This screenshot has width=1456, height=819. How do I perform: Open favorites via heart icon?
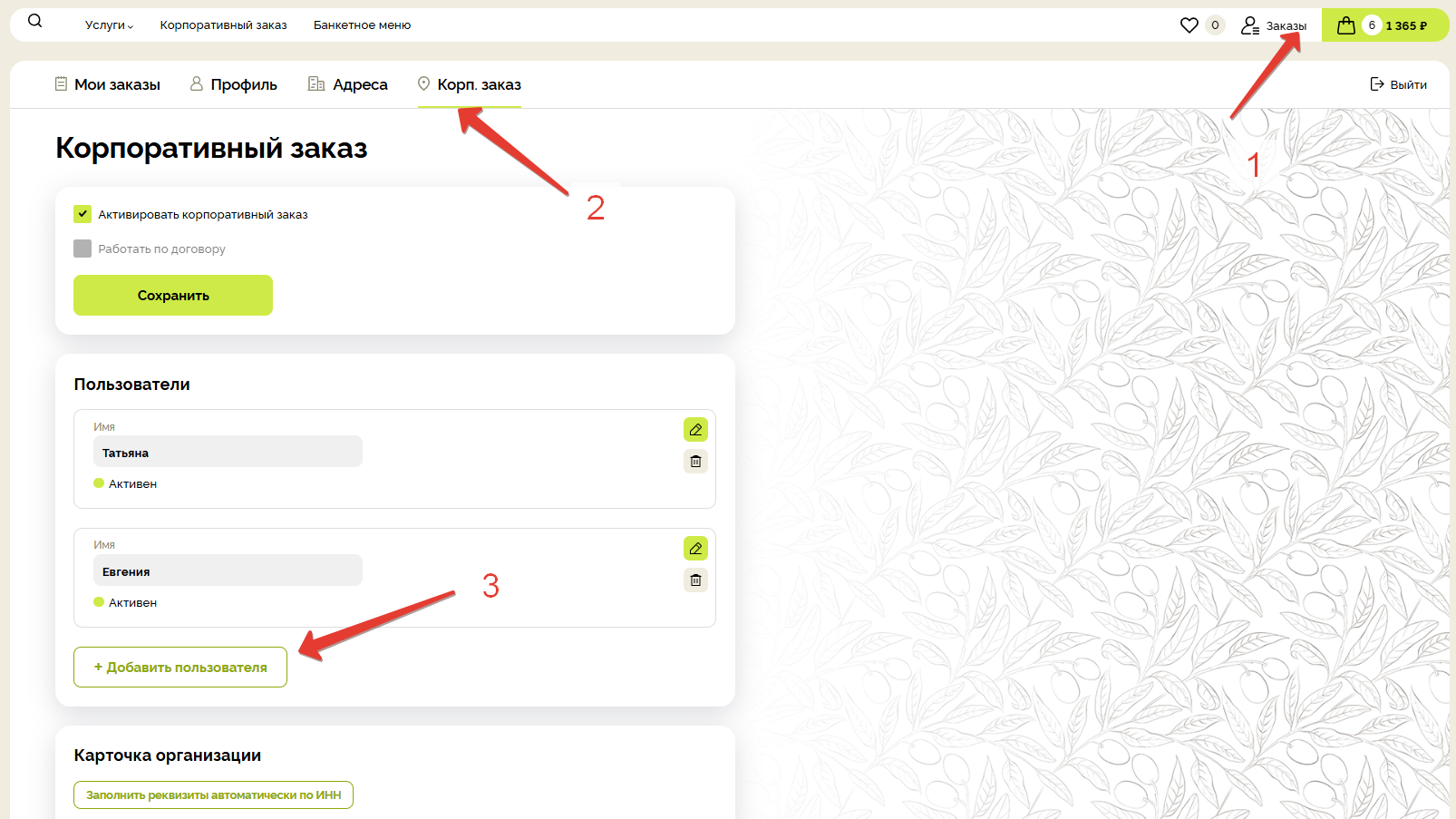click(x=1189, y=25)
